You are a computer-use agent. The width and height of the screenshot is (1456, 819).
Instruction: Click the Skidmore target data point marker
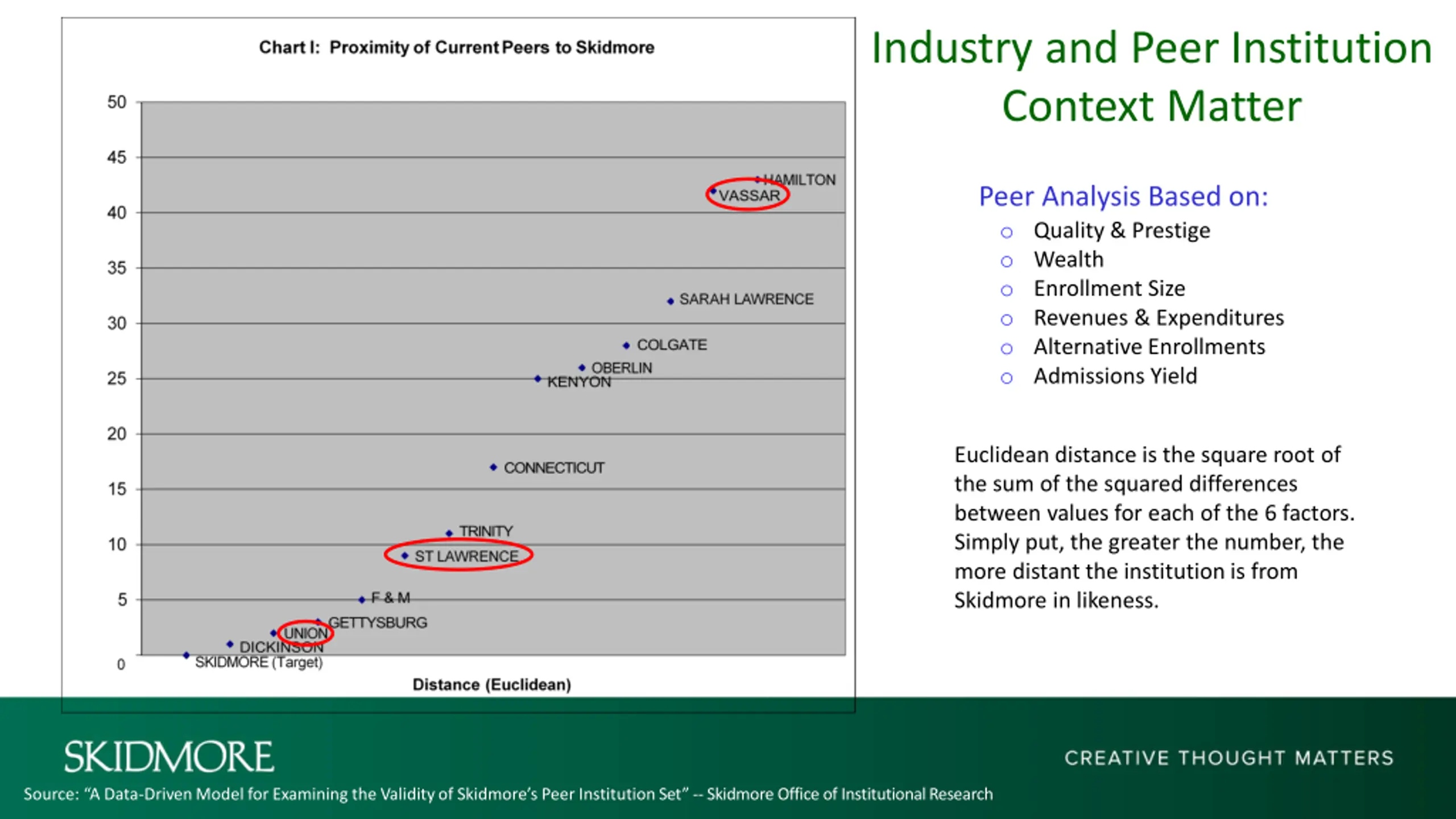(x=186, y=655)
